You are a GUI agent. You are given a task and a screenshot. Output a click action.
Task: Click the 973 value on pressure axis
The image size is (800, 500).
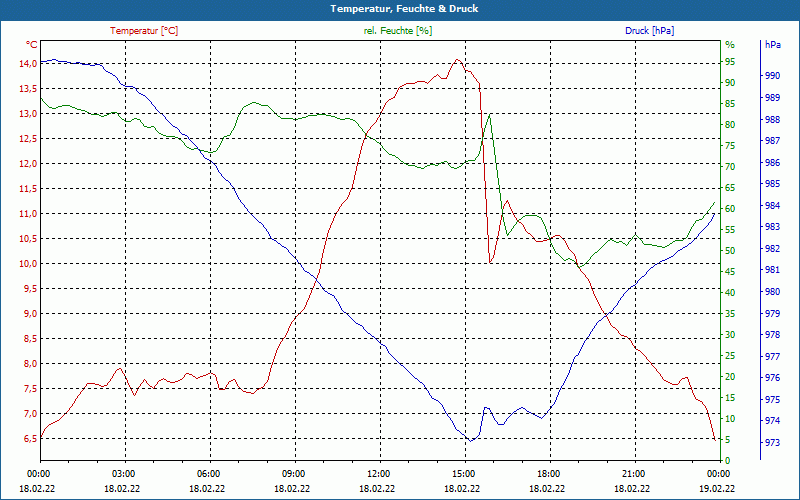click(772, 442)
